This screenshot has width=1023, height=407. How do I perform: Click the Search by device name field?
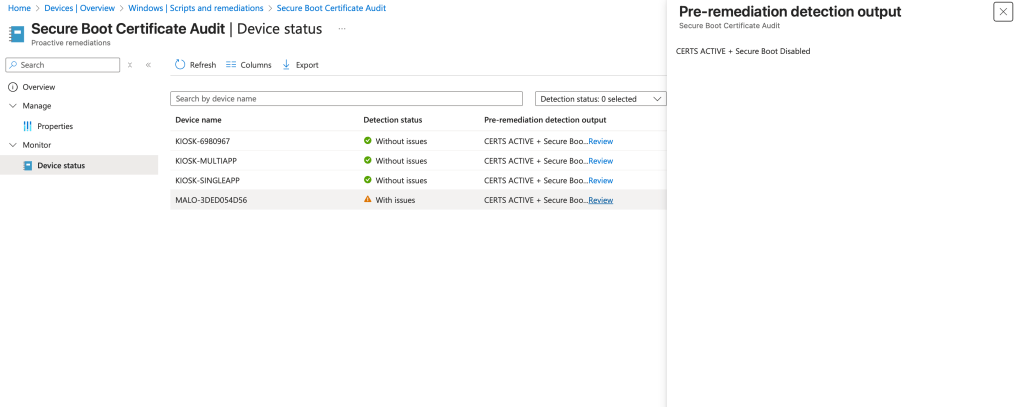coord(346,99)
